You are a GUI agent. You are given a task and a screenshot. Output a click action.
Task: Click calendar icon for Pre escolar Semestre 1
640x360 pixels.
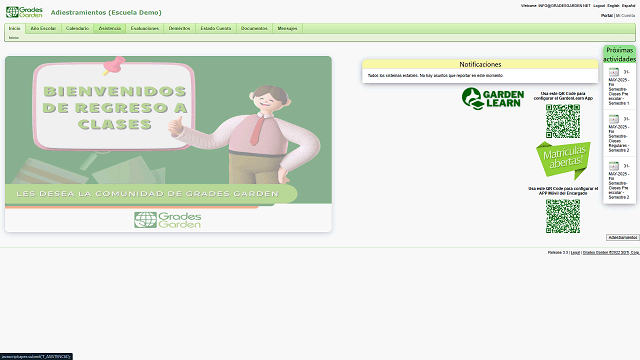click(x=614, y=72)
